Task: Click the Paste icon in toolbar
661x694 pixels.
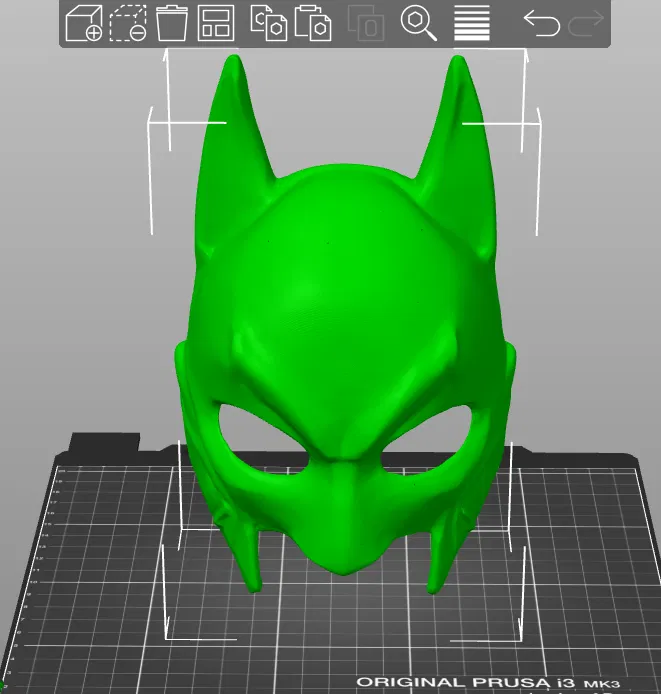Action: tap(313, 23)
